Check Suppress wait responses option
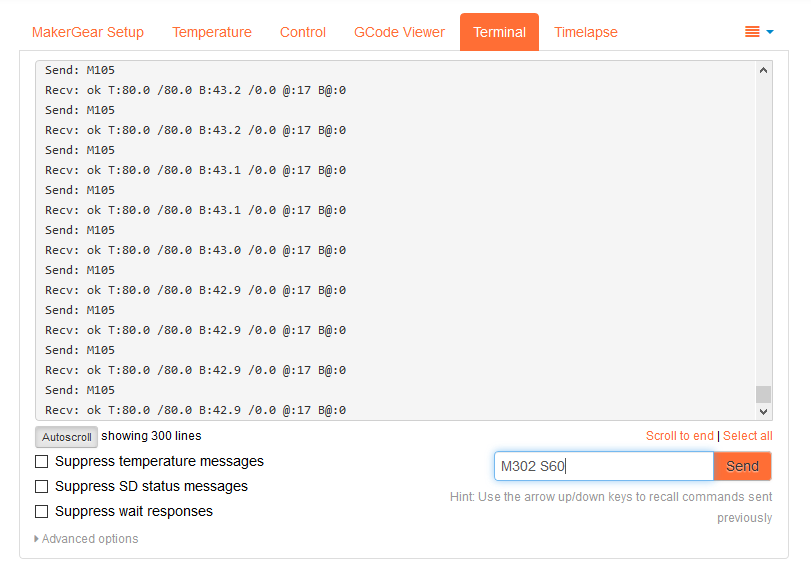 pyautogui.click(x=42, y=512)
